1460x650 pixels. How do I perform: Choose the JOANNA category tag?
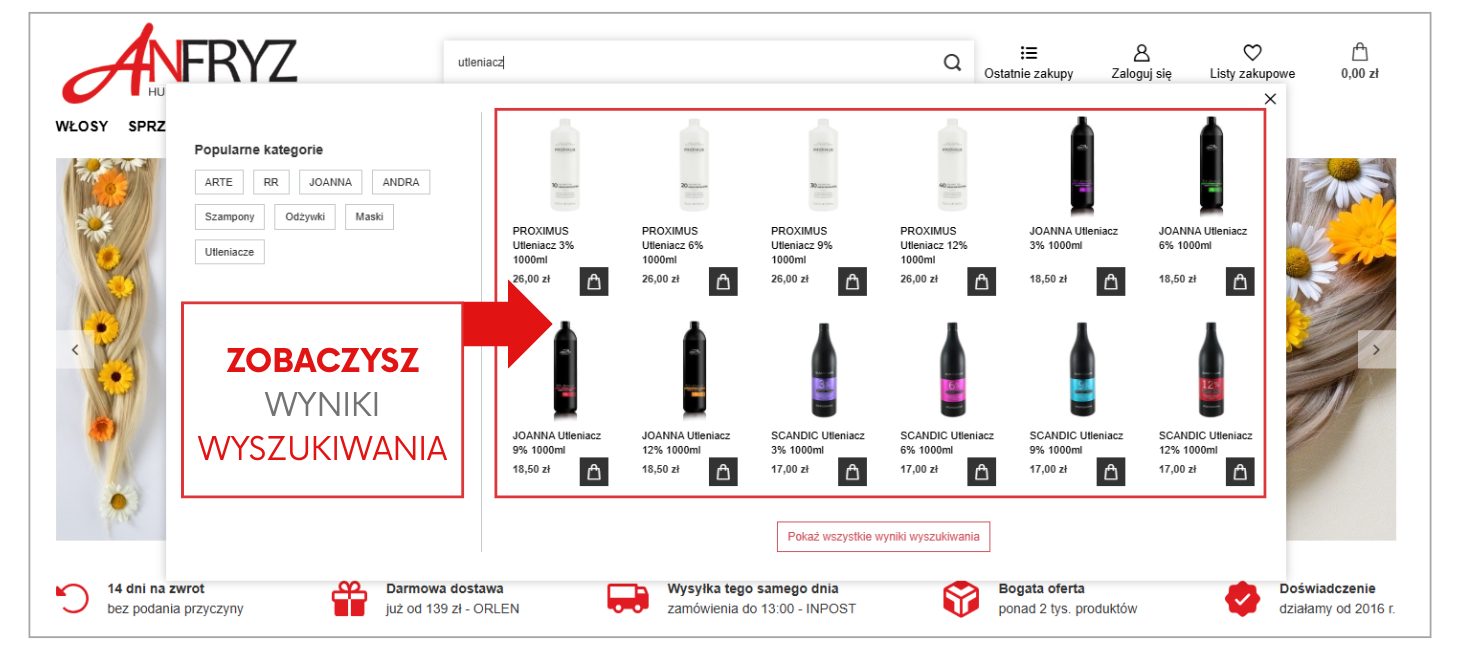click(x=330, y=182)
